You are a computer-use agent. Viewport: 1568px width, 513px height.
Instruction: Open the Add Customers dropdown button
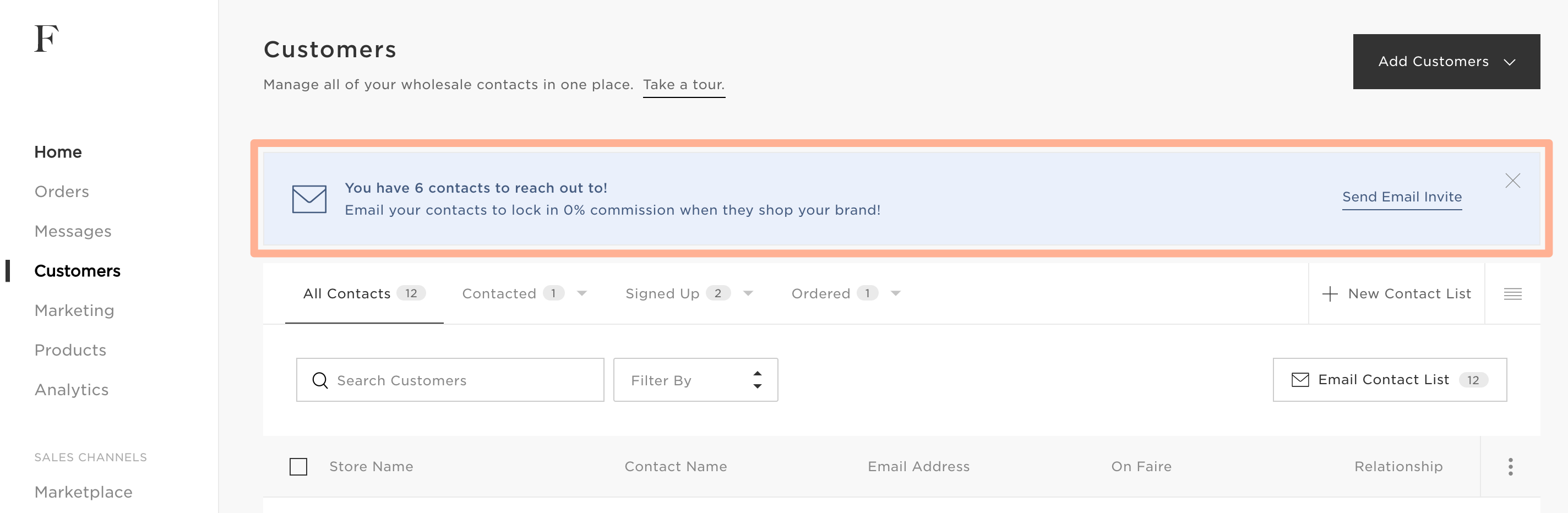click(x=1446, y=62)
